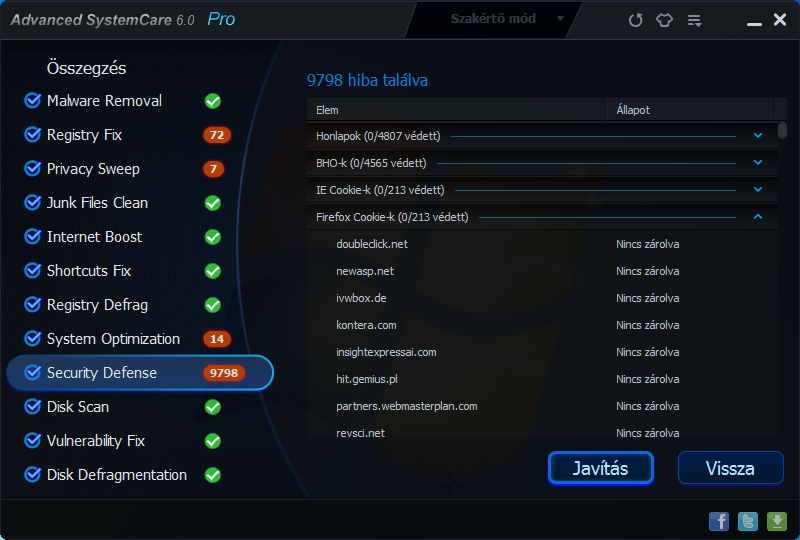Click the 7 badge beside Privacy Sweep

[213, 169]
